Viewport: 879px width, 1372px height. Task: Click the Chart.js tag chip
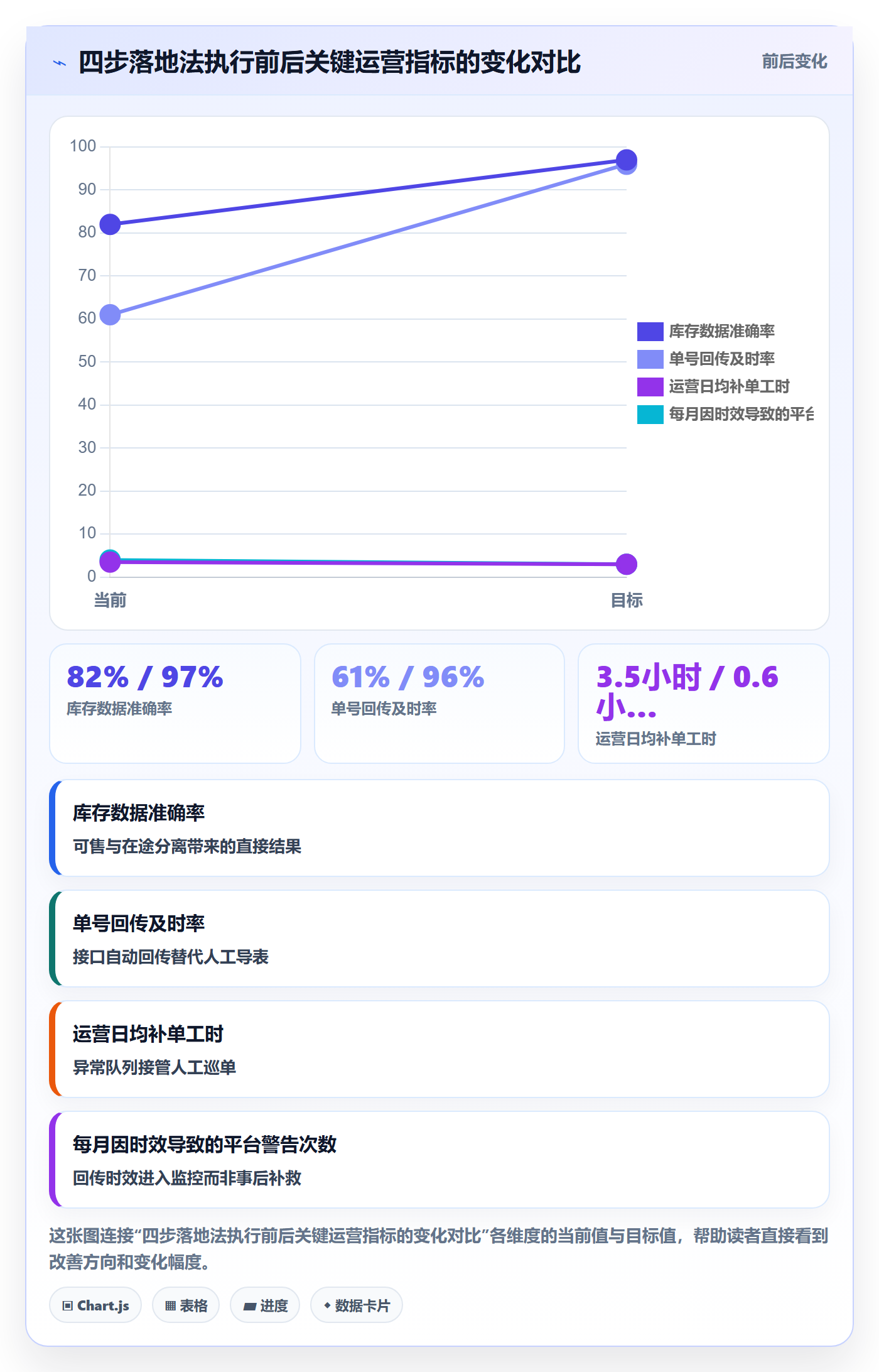[x=95, y=1305]
